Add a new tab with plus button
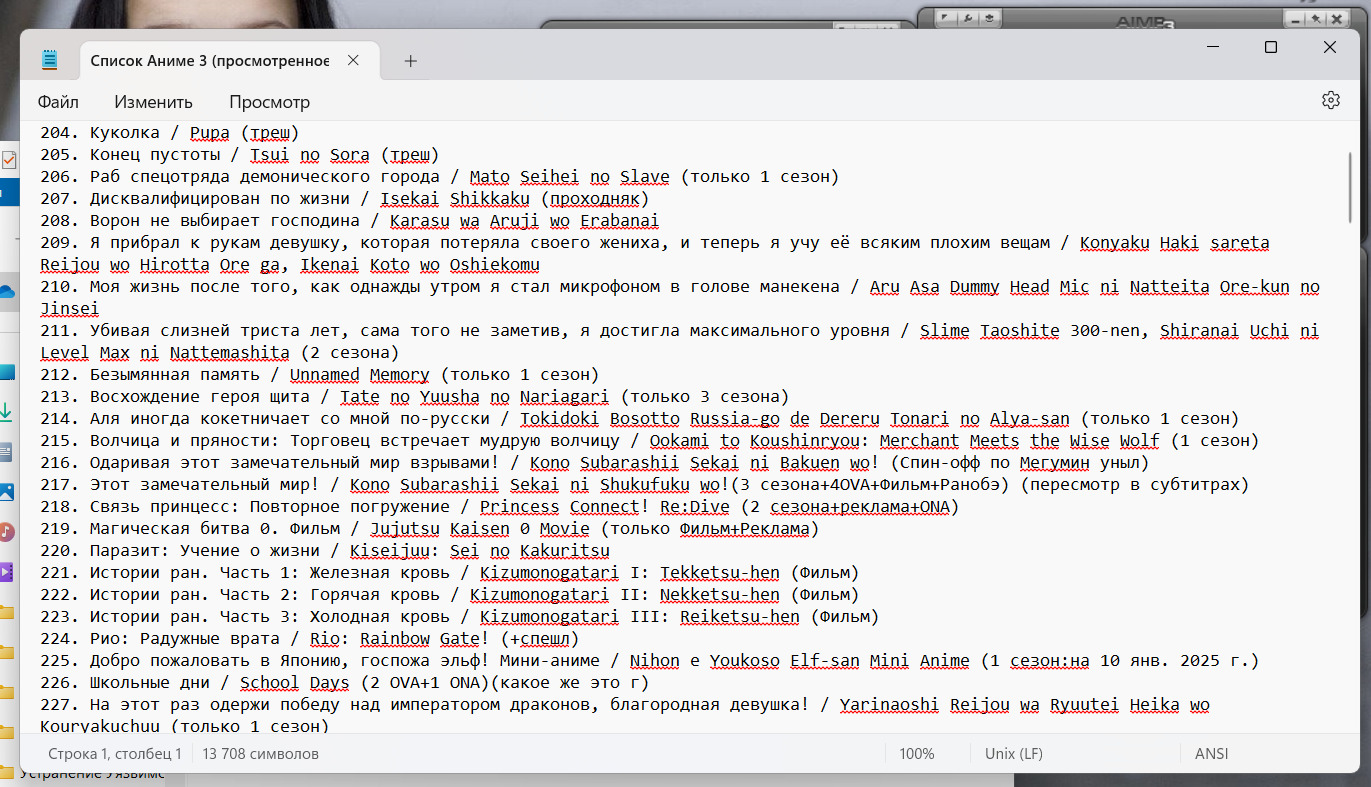This screenshot has height=787, width=1371. 410,61
